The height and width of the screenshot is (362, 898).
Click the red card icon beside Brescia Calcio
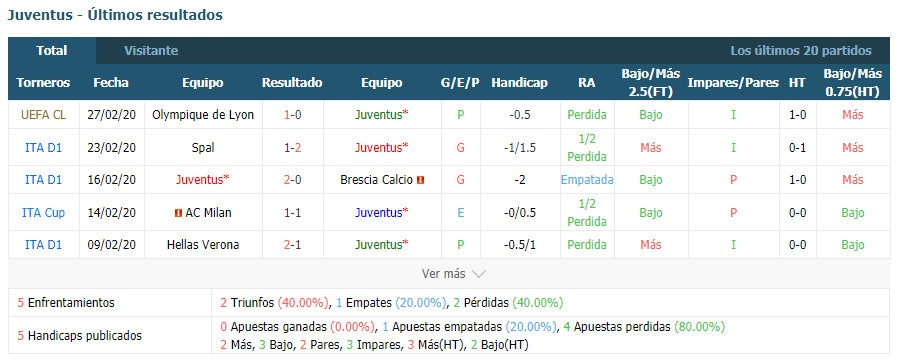[420, 180]
